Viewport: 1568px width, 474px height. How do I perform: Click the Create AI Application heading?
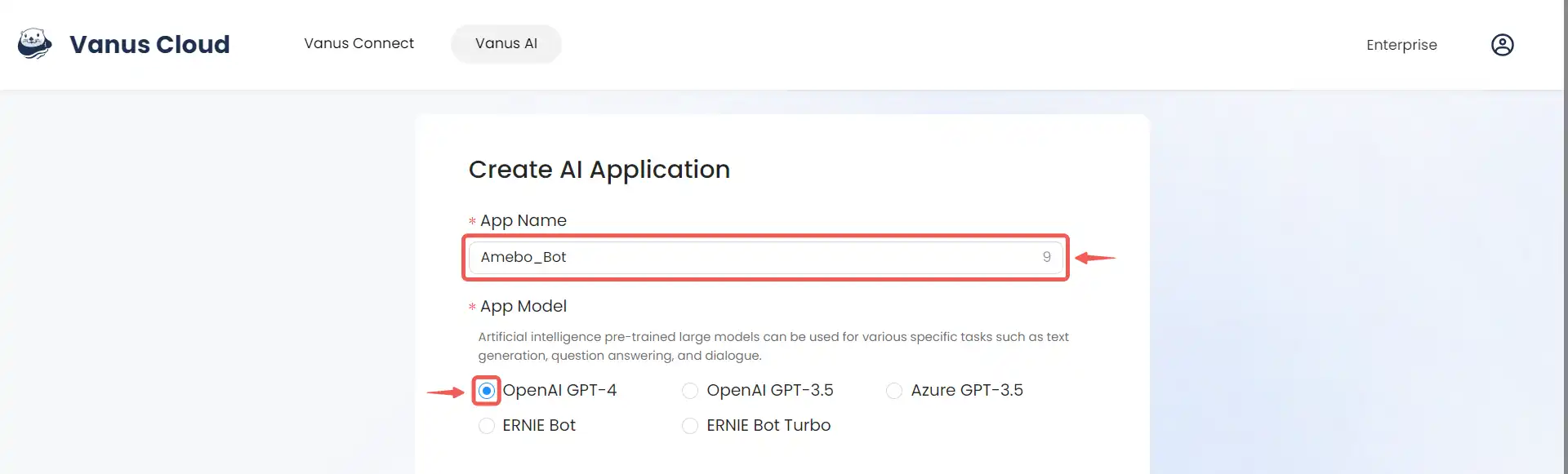pos(599,170)
